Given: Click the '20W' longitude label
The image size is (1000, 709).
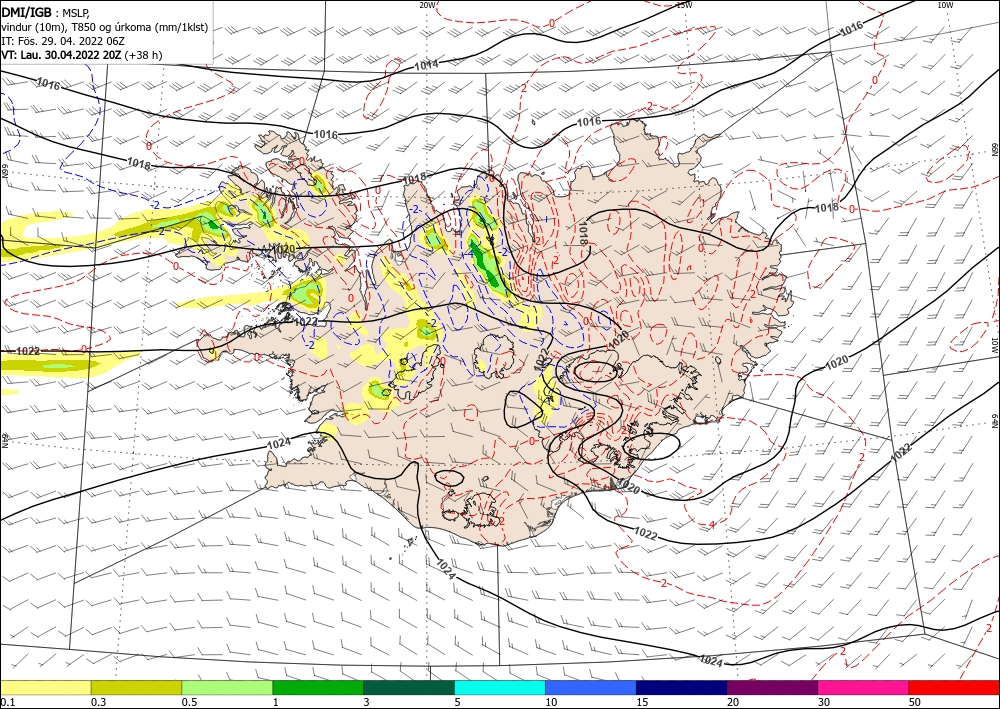Looking at the screenshot, I should click(x=427, y=5).
